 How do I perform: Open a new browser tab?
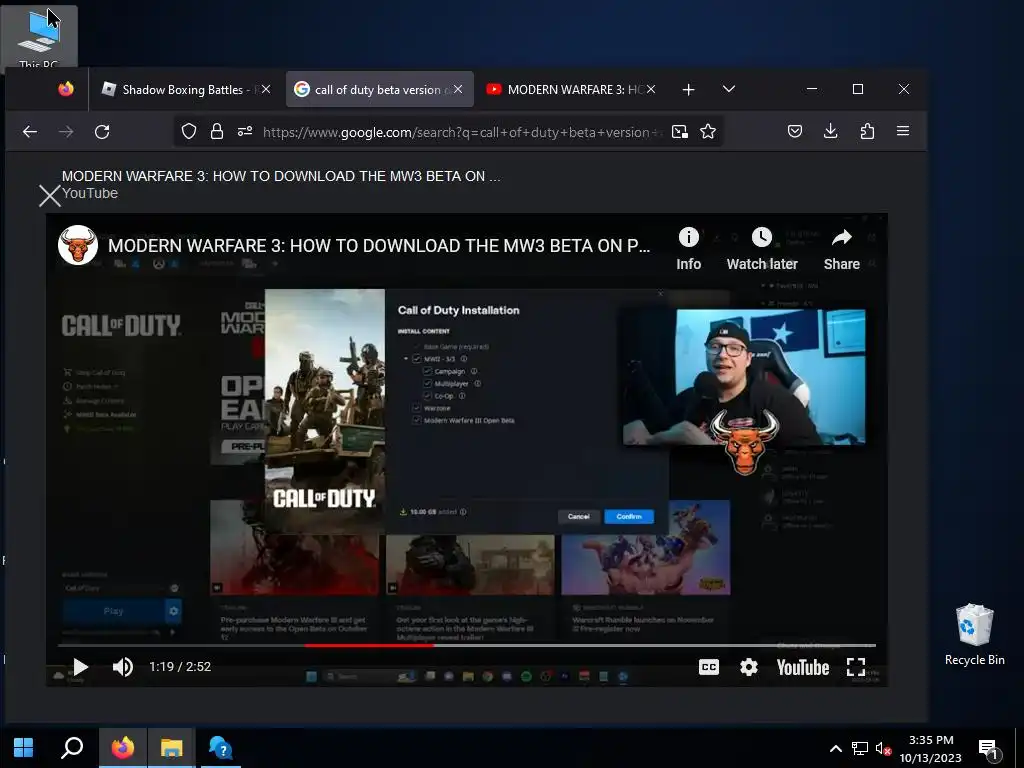[x=688, y=89]
